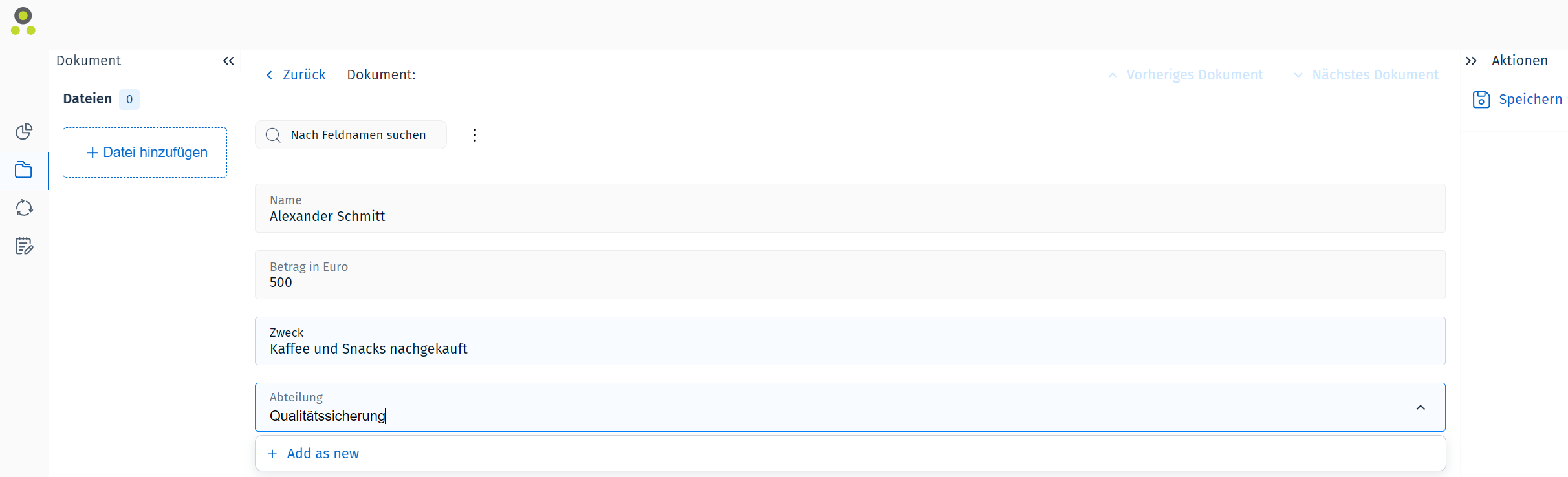Close the Abteilung dropdown with chevron
Image resolution: width=1568 pixels, height=477 pixels.
[x=1421, y=407]
